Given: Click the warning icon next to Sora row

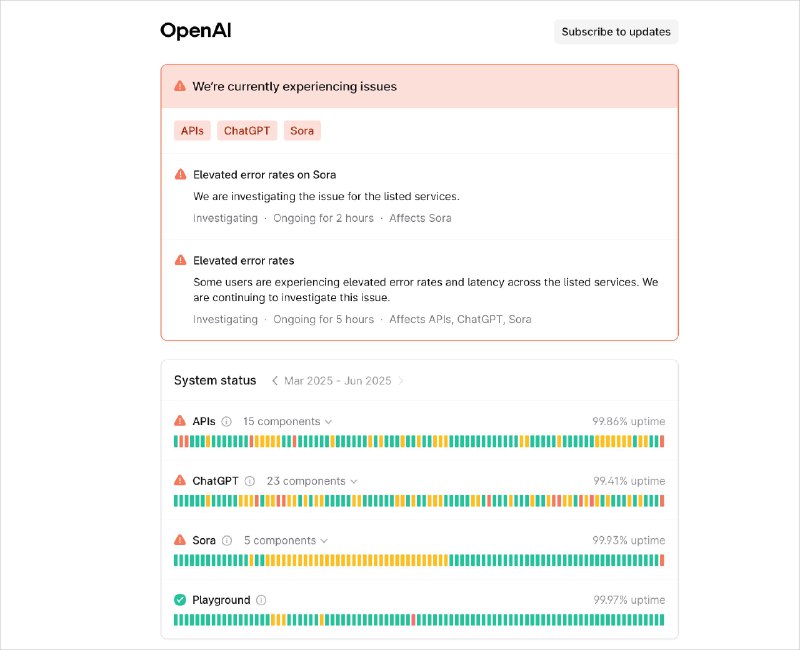Looking at the screenshot, I should click(x=179, y=540).
